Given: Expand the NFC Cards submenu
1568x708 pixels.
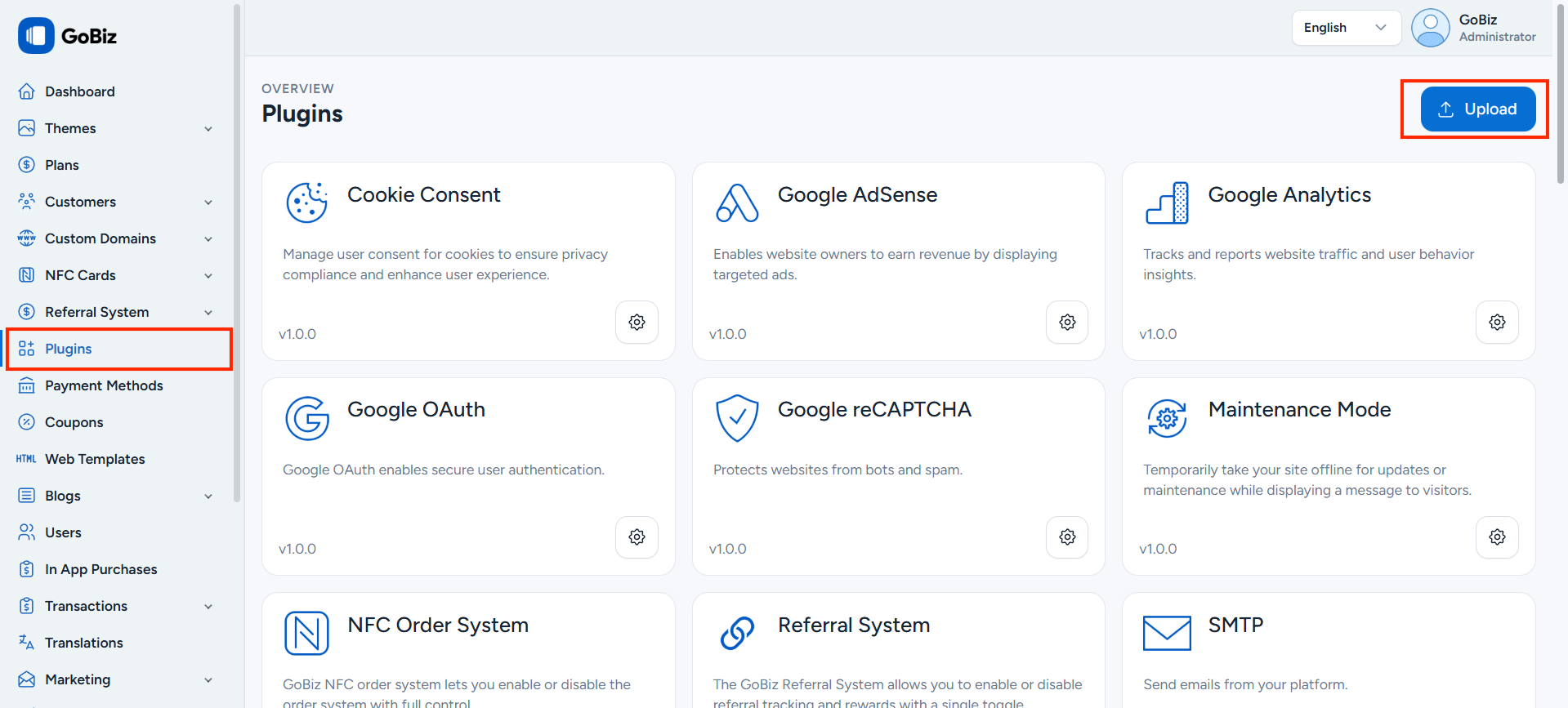Looking at the screenshot, I should 208,276.
